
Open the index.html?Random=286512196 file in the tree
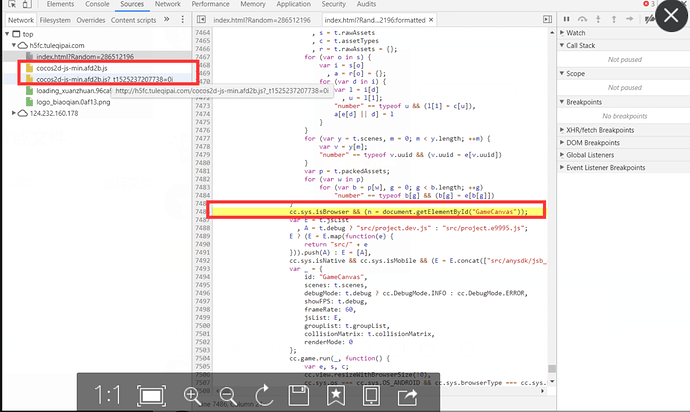tap(85, 56)
